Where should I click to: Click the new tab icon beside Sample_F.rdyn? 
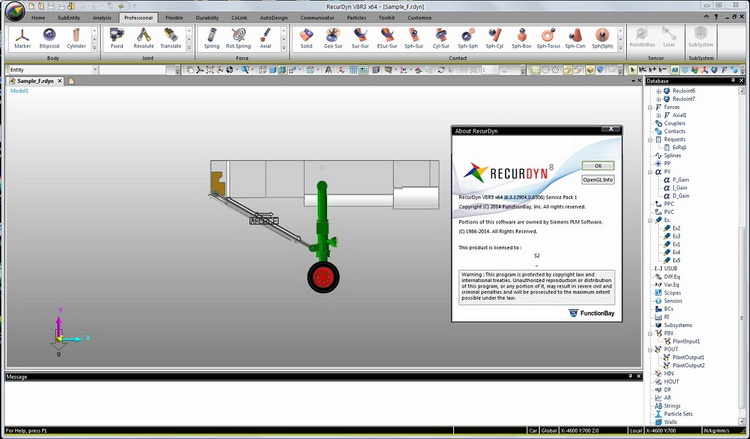point(71,81)
